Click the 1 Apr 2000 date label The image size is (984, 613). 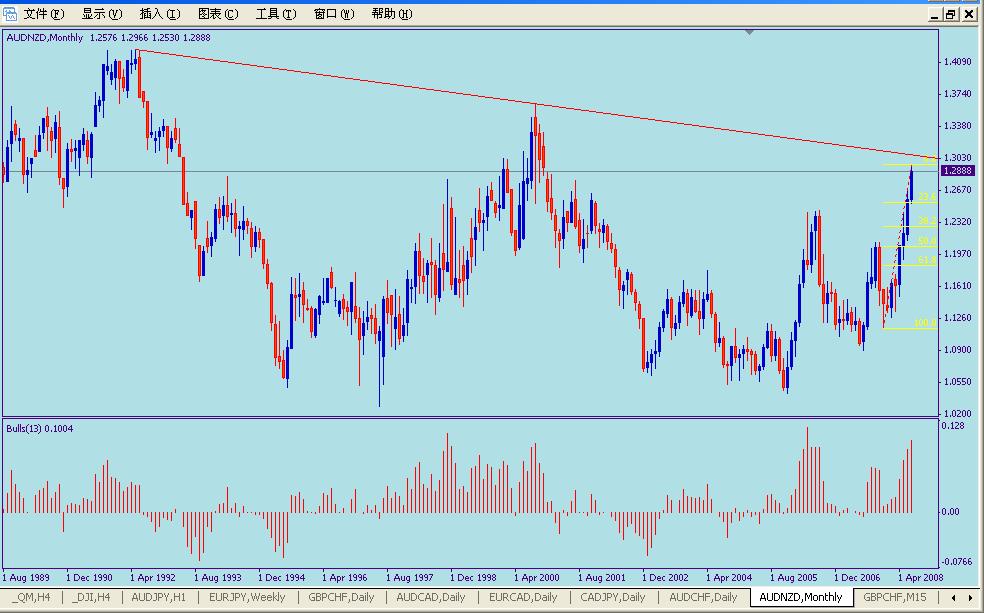click(537, 577)
